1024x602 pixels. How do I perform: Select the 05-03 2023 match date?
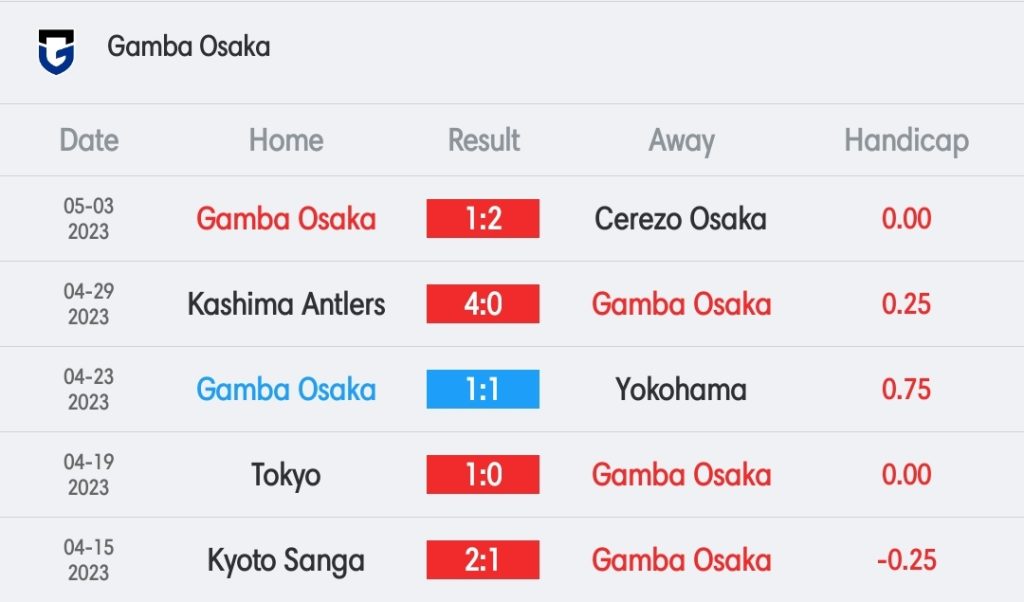click(89, 219)
